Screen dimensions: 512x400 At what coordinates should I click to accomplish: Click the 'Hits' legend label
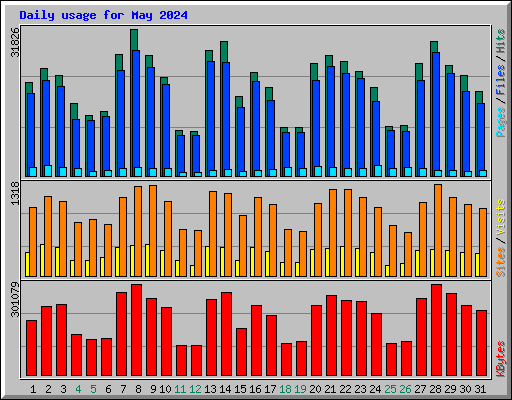point(501,41)
